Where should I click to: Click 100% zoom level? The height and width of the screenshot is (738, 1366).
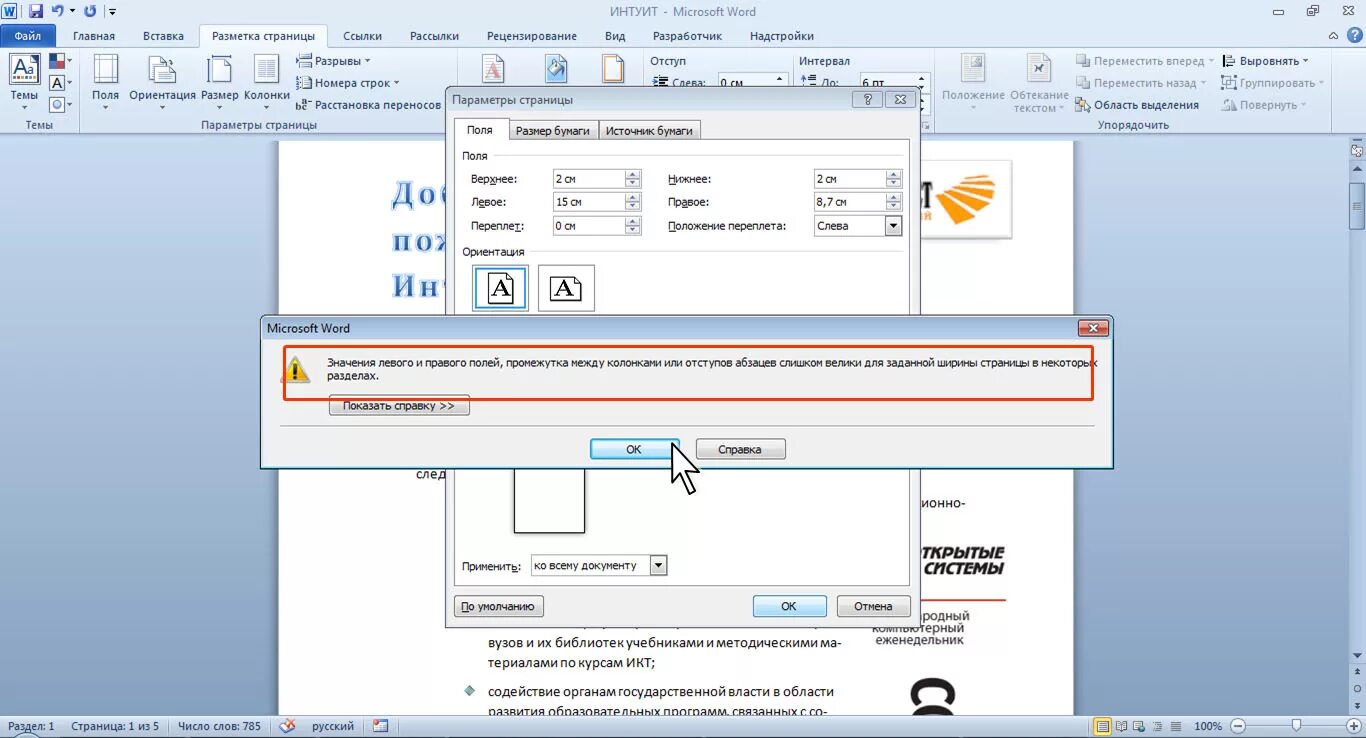1208,726
